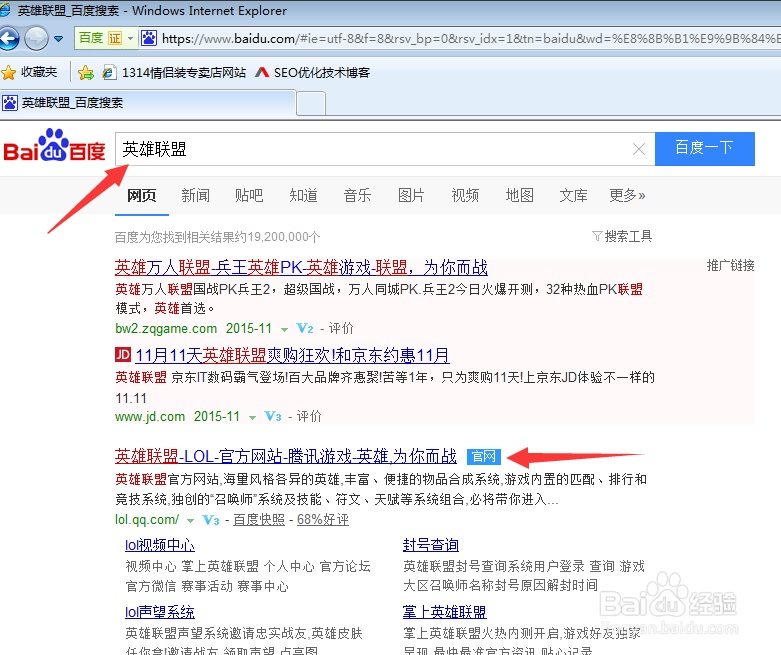Open 百度快照 cached page link
The width and height of the screenshot is (781, 655).
[x=259, y=520]
